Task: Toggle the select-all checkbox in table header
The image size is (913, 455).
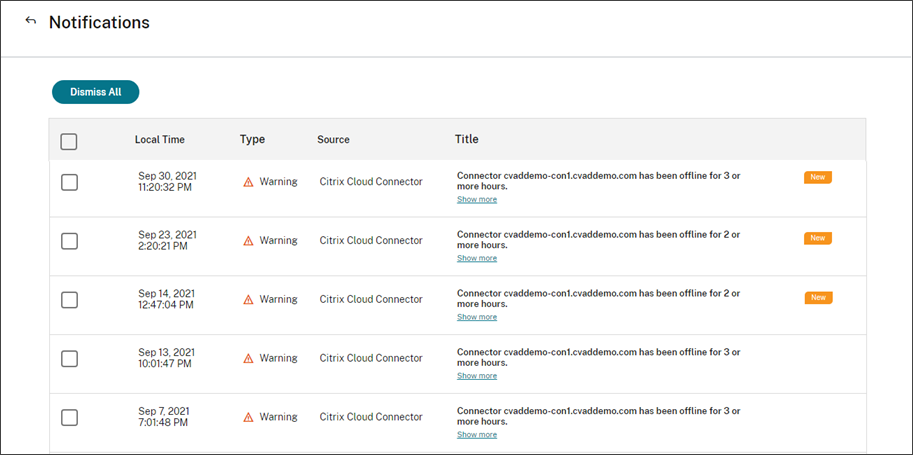Action: [x=69, y=141]
